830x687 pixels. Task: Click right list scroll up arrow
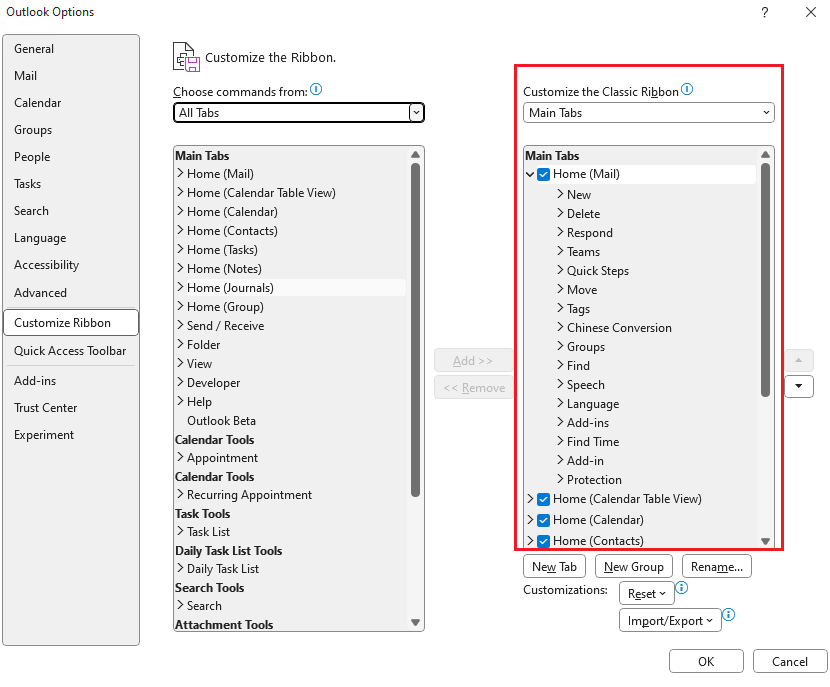point(765,155)
